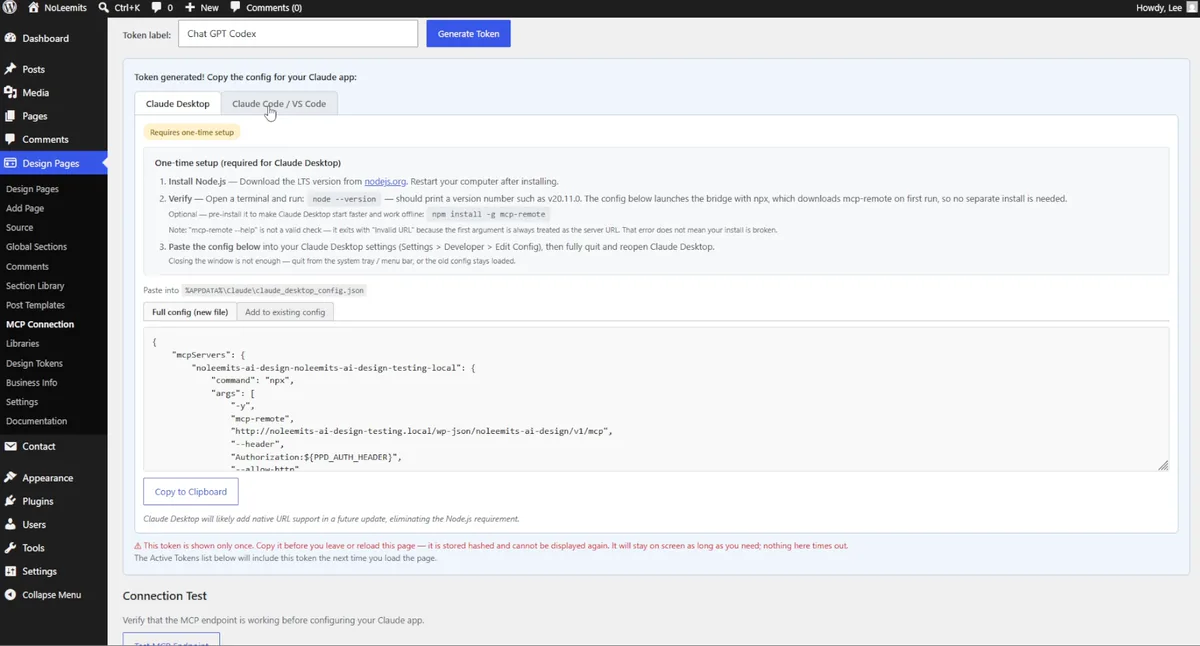Image resolution: width=1200 pixels, height=646 pixels.
Task: Click the WordPress logo in admin bar
Action: click(10, 7)
